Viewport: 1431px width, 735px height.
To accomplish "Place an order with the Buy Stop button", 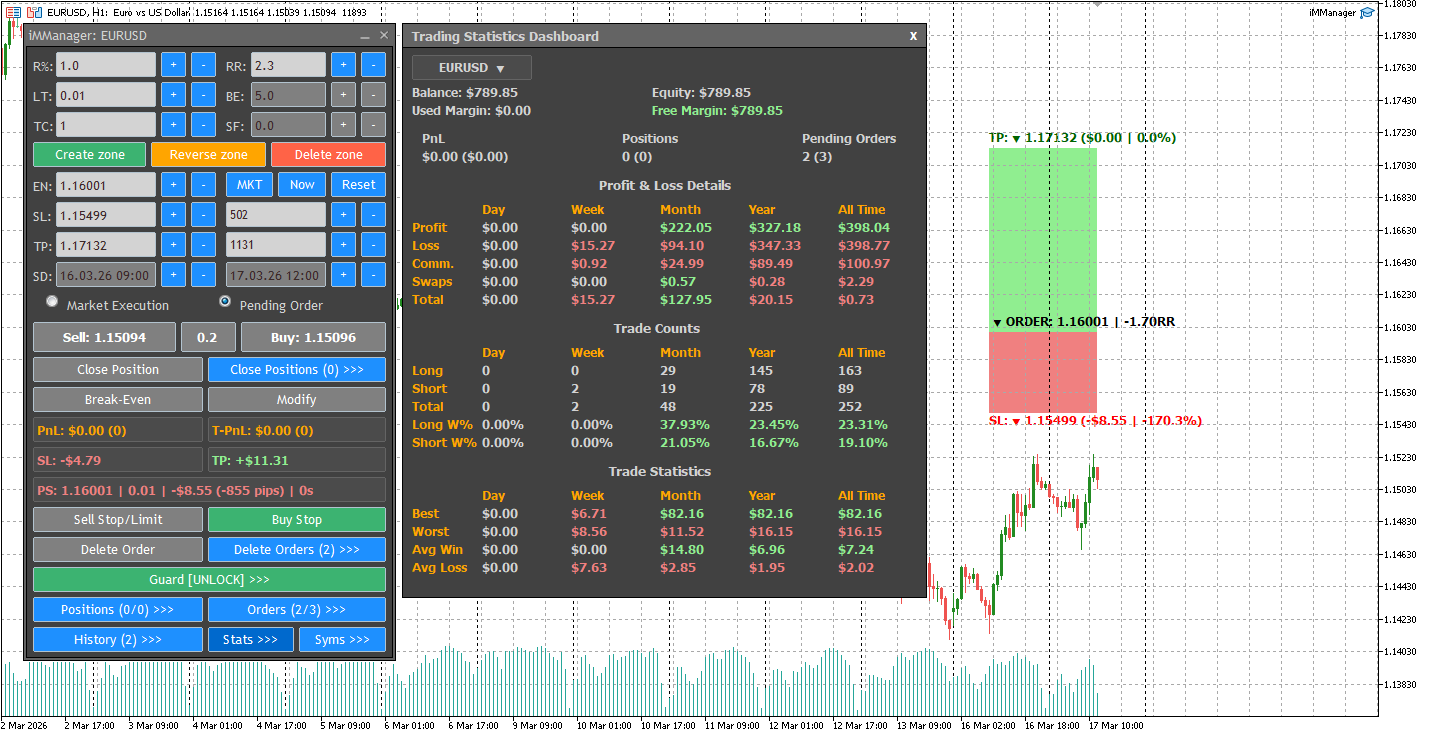I will pos(296,519).
